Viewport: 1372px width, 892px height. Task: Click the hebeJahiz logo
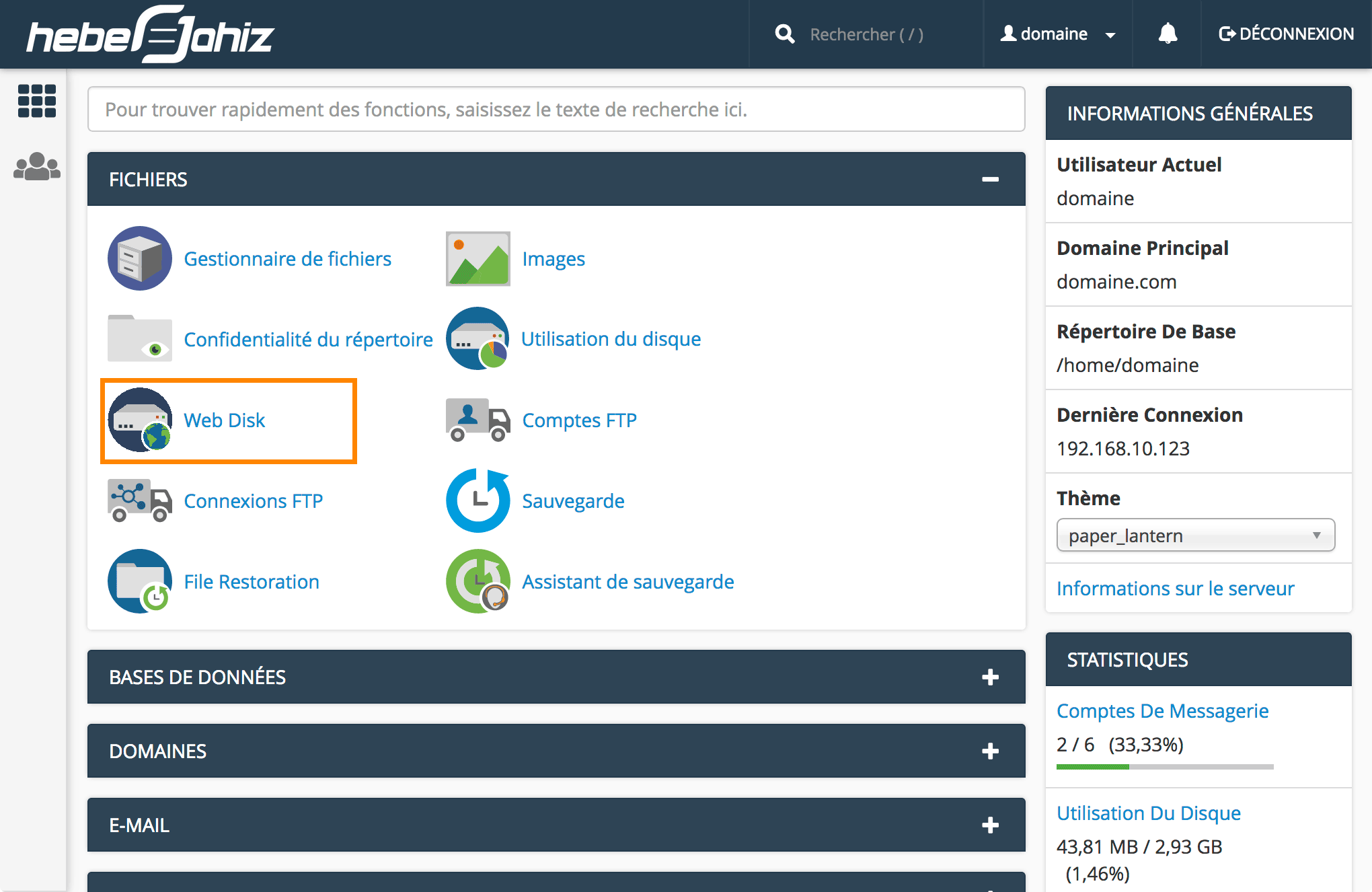pos(151,34)
